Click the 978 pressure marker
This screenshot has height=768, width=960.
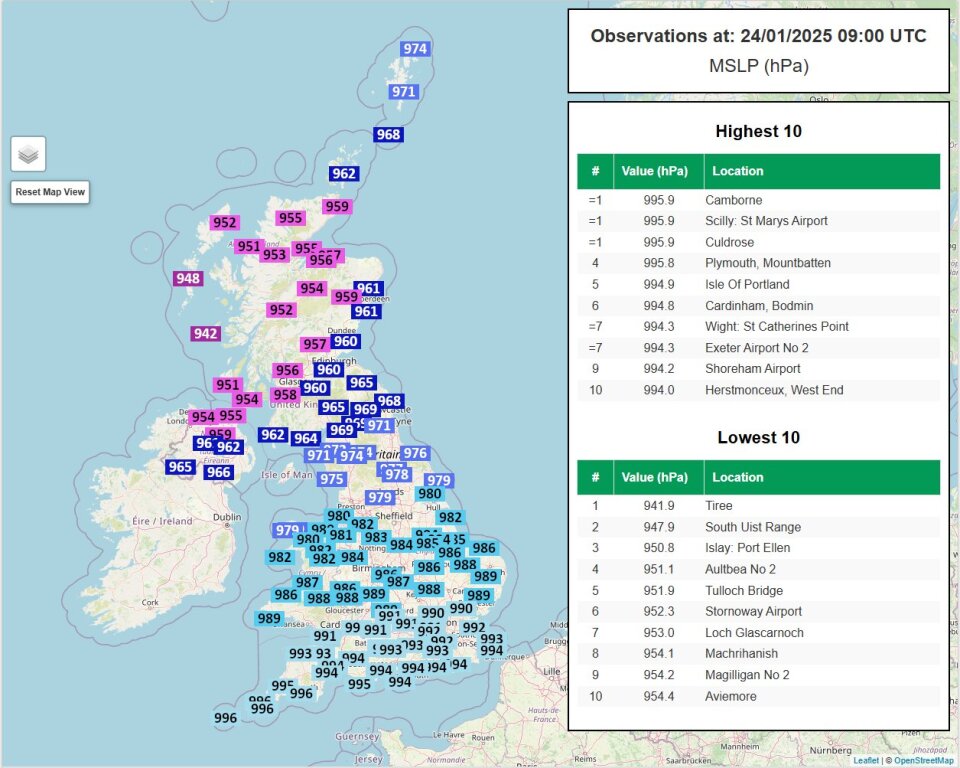[397, 474]
